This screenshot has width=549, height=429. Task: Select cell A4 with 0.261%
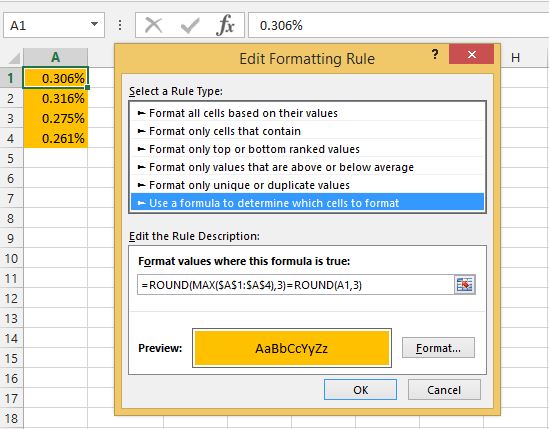click(x=56, y=138)
